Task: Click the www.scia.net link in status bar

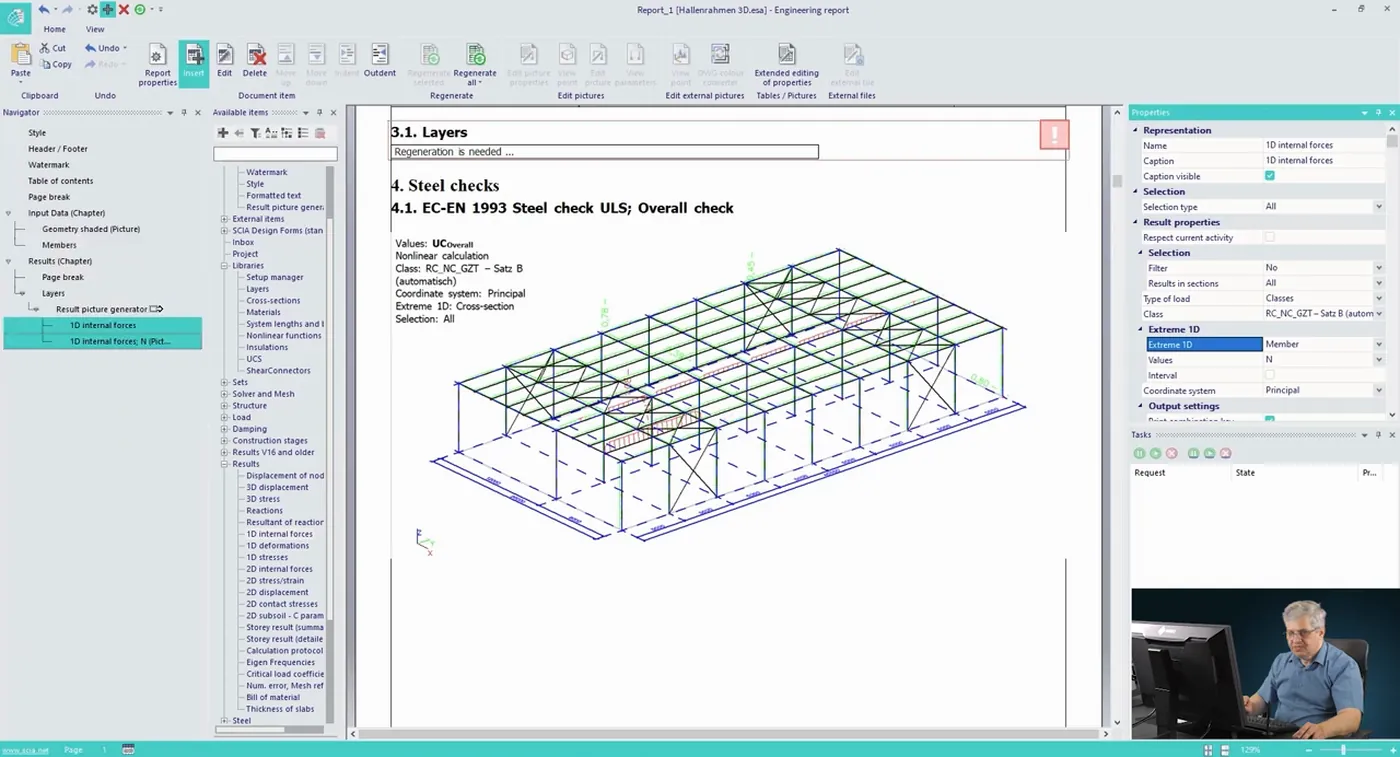Action: (x=24, y=750)
